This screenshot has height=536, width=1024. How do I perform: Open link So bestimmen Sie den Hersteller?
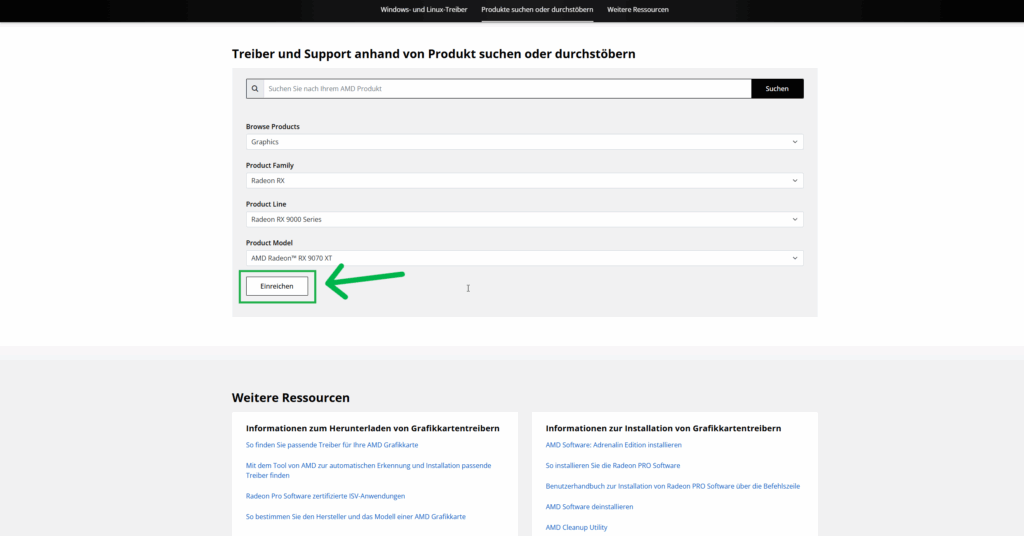[355, 516]
